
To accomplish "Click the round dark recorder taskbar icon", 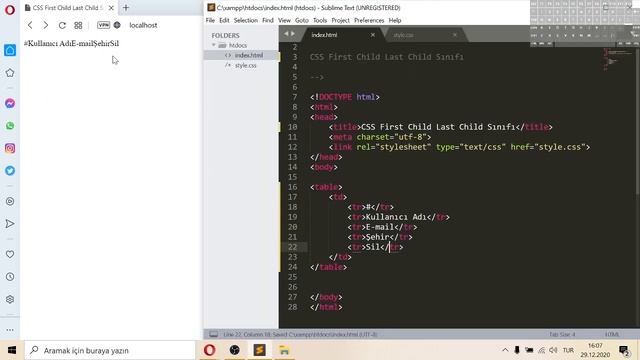I will coord(234,350).
